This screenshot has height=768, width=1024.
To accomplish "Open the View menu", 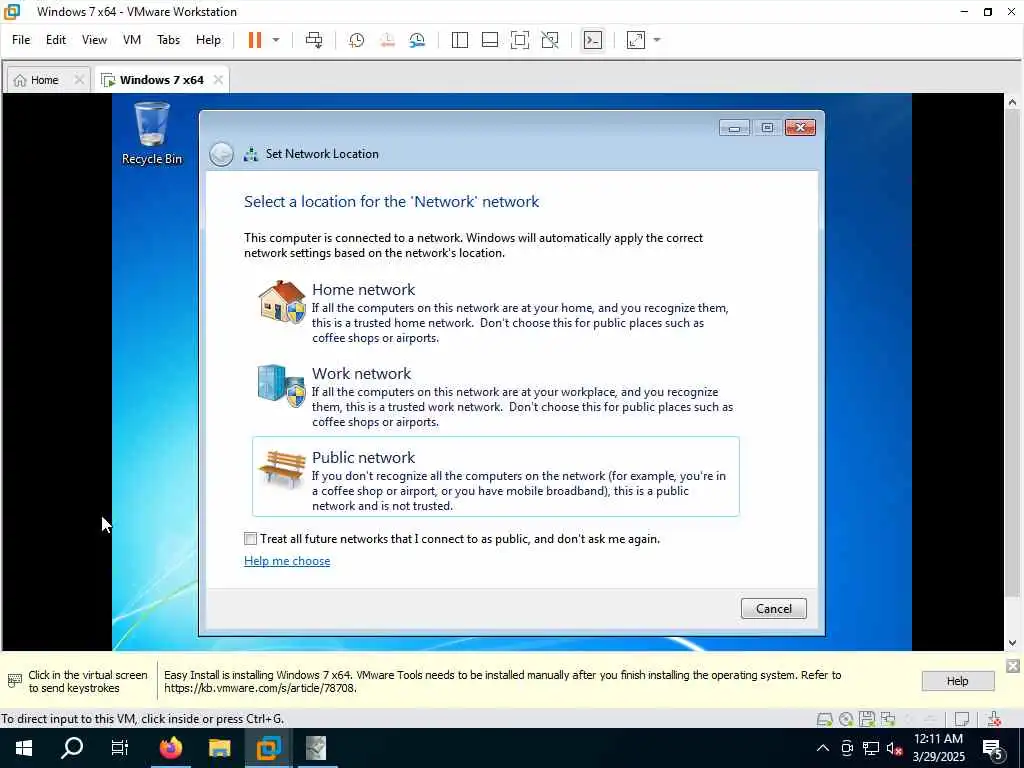I will coord(94,40).
